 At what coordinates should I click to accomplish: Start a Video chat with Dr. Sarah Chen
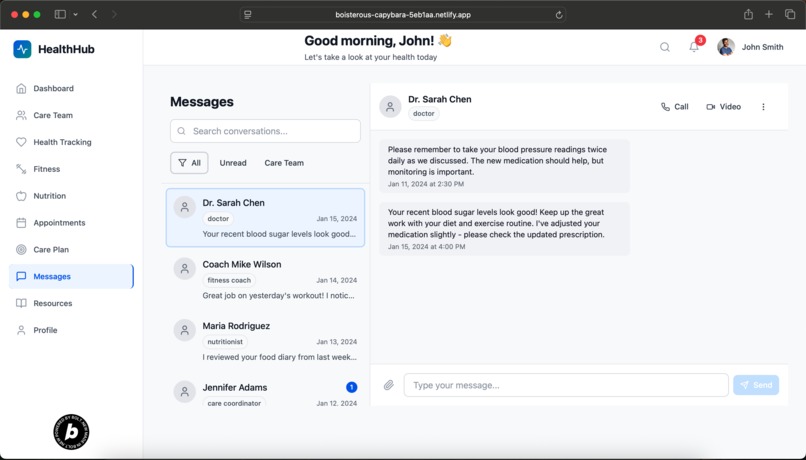(x=723, y=106)
